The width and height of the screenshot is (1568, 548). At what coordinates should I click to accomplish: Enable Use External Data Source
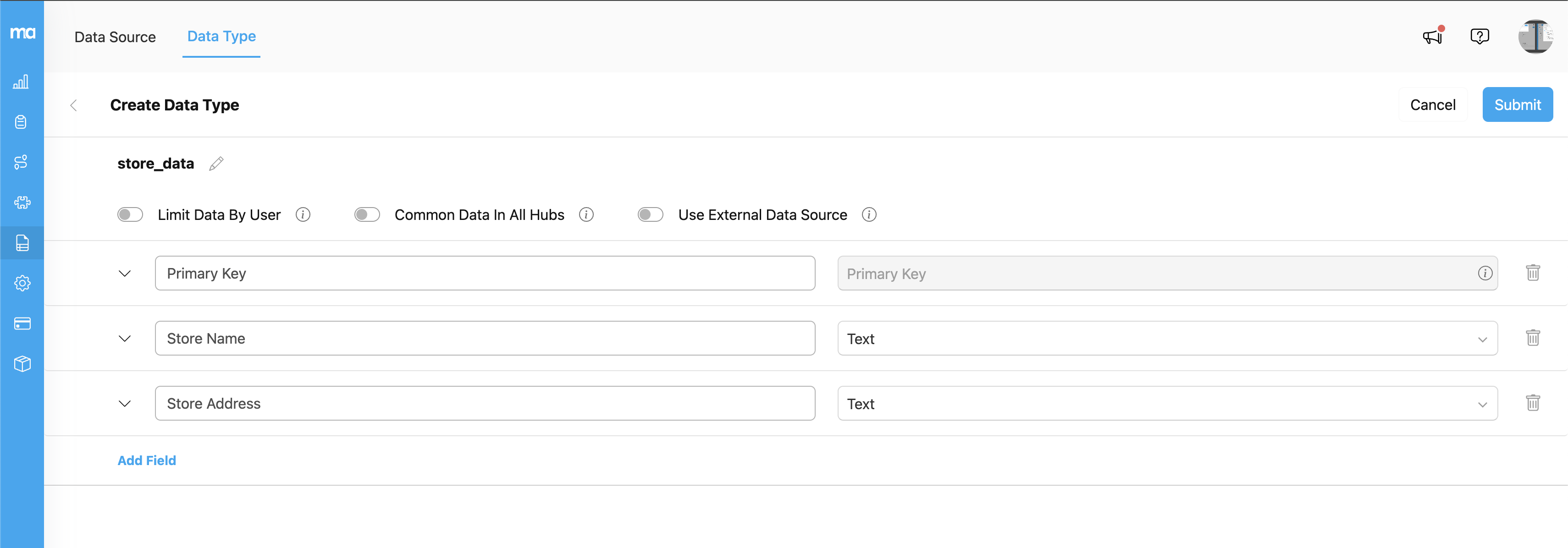coord(650,214)
